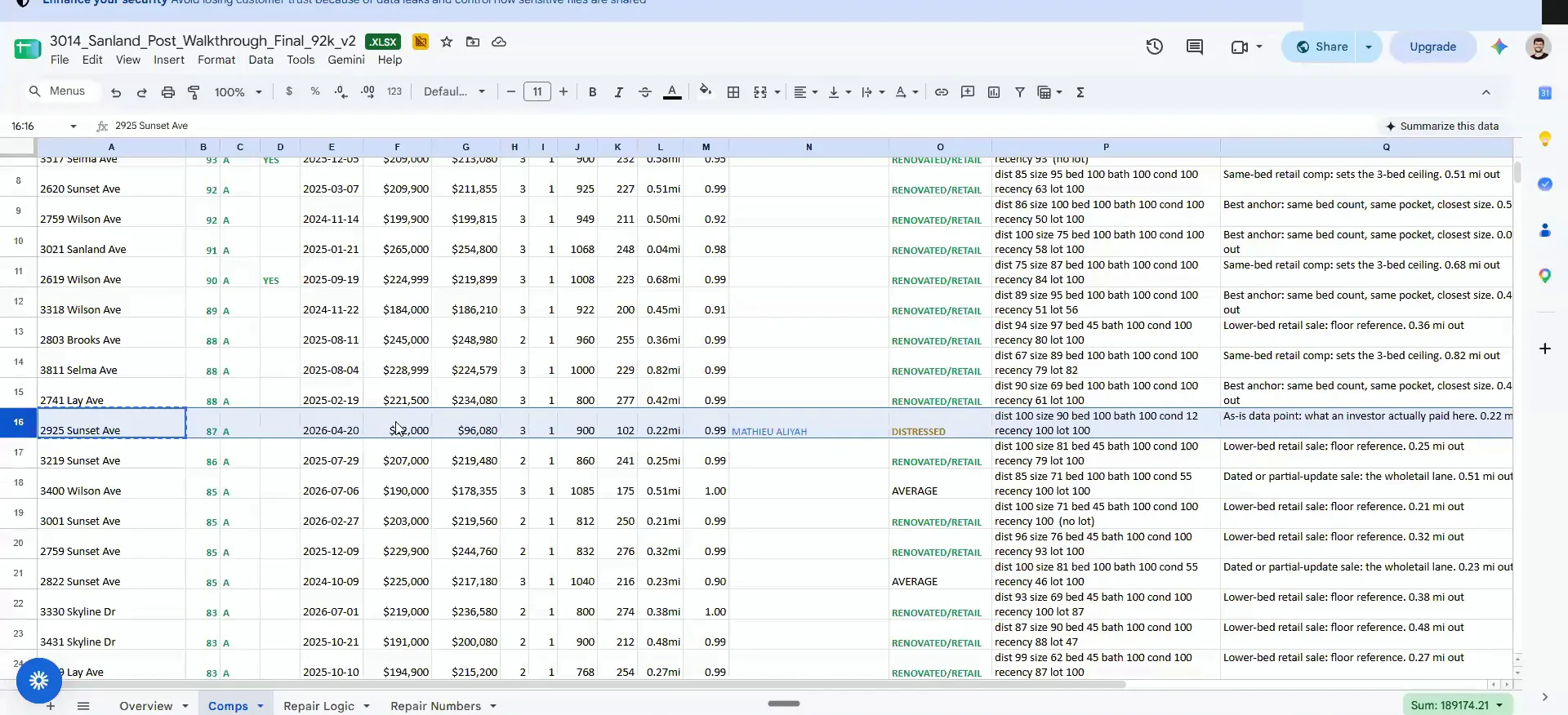Format as currency with dollar icon
The image size is (1568, 715).
coord(289,91)
